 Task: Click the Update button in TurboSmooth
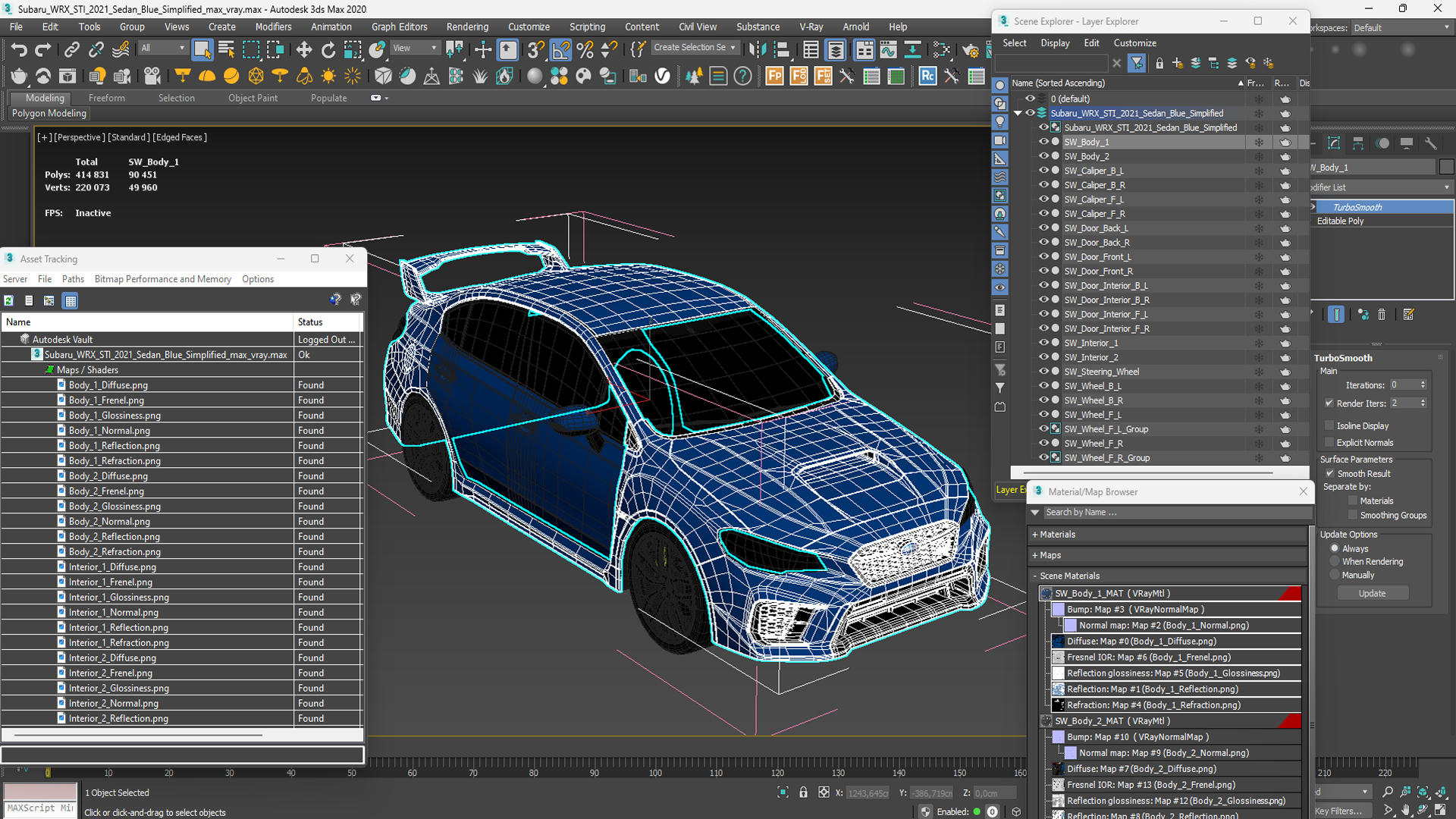tap(1372, 594)
